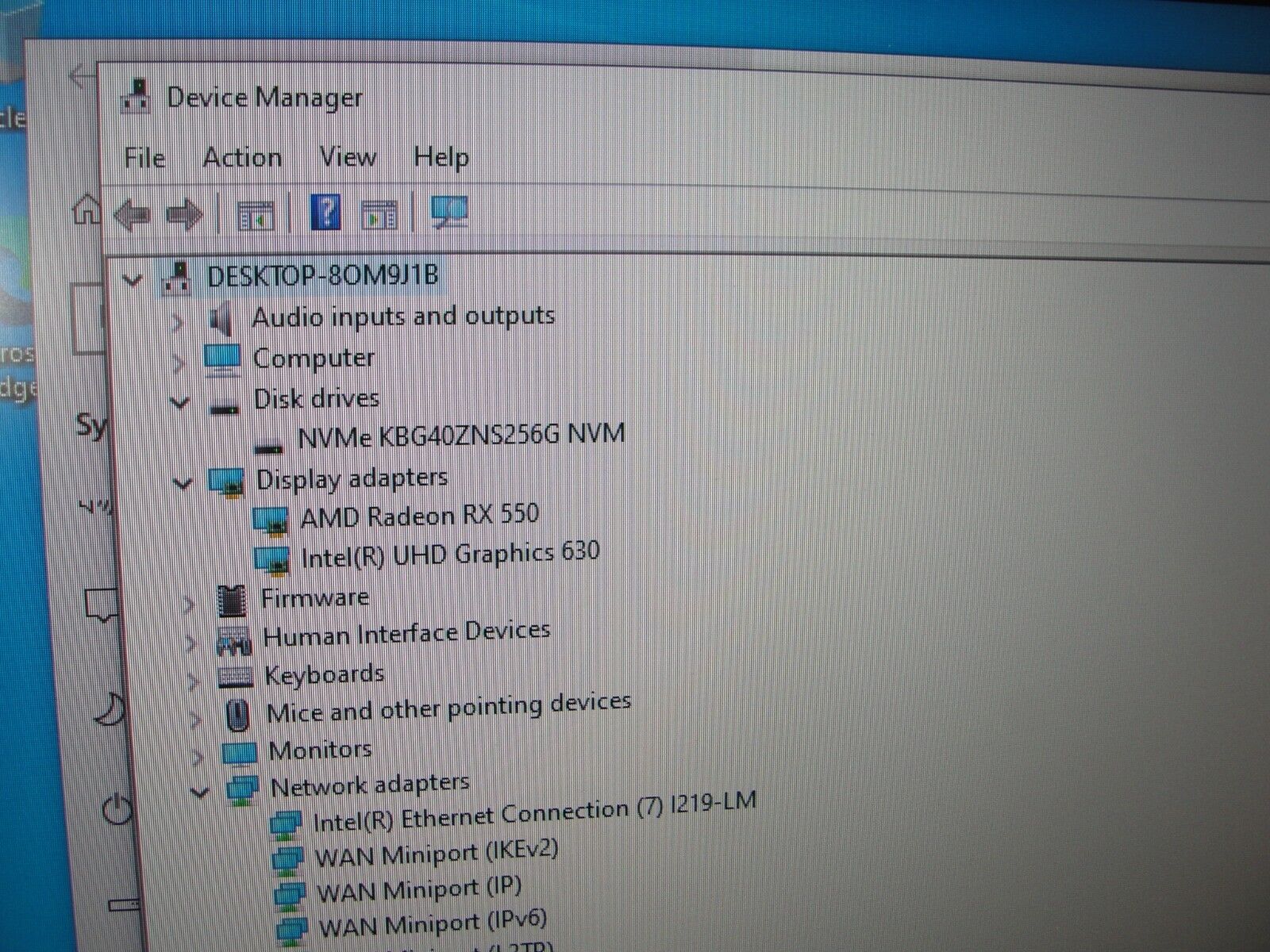
Task: Expand the Monitors category
Action: pyautogui.click(x=197, y=757)
